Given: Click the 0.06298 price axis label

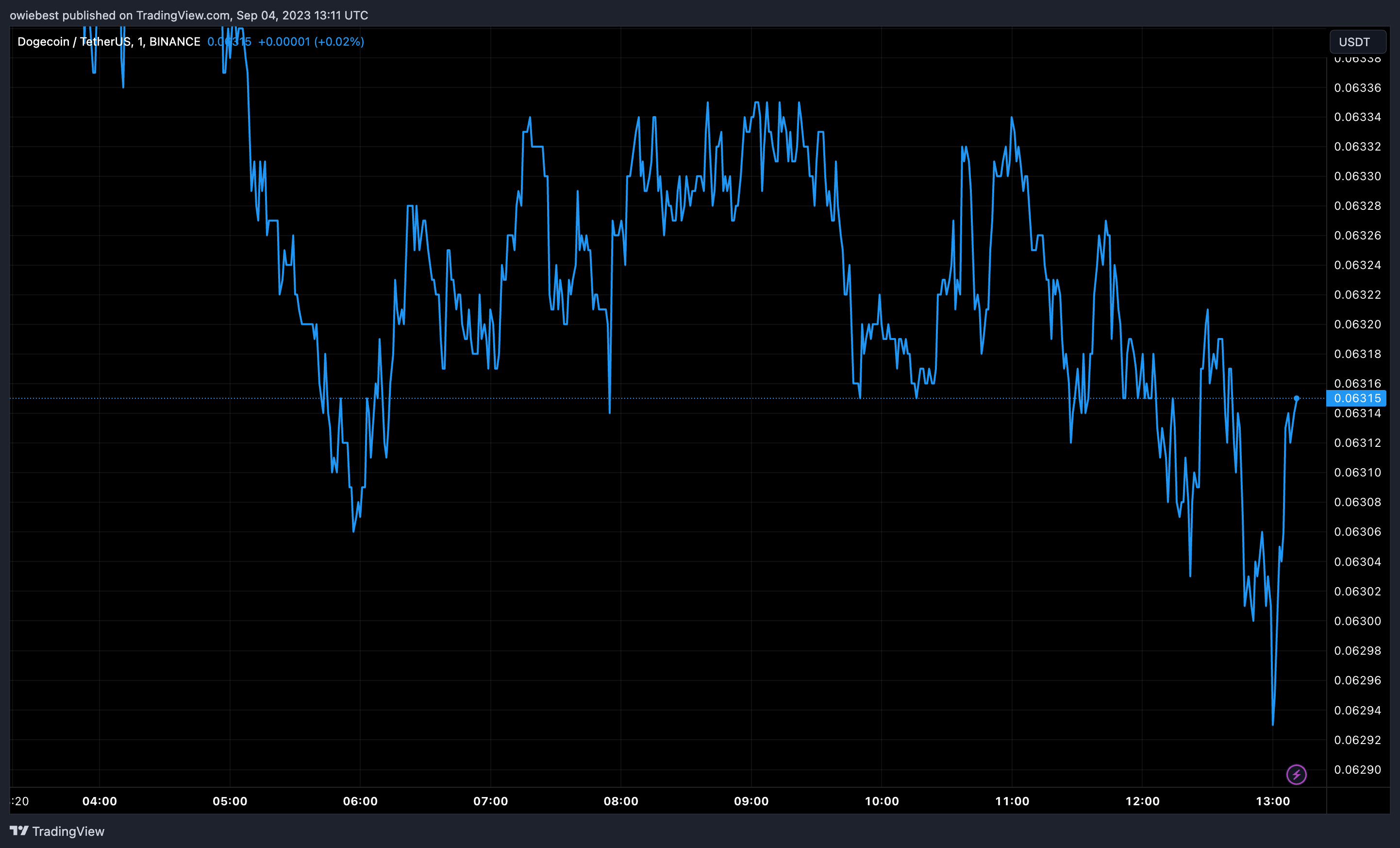Looking at the screenshot, I should coord(1357,650).
